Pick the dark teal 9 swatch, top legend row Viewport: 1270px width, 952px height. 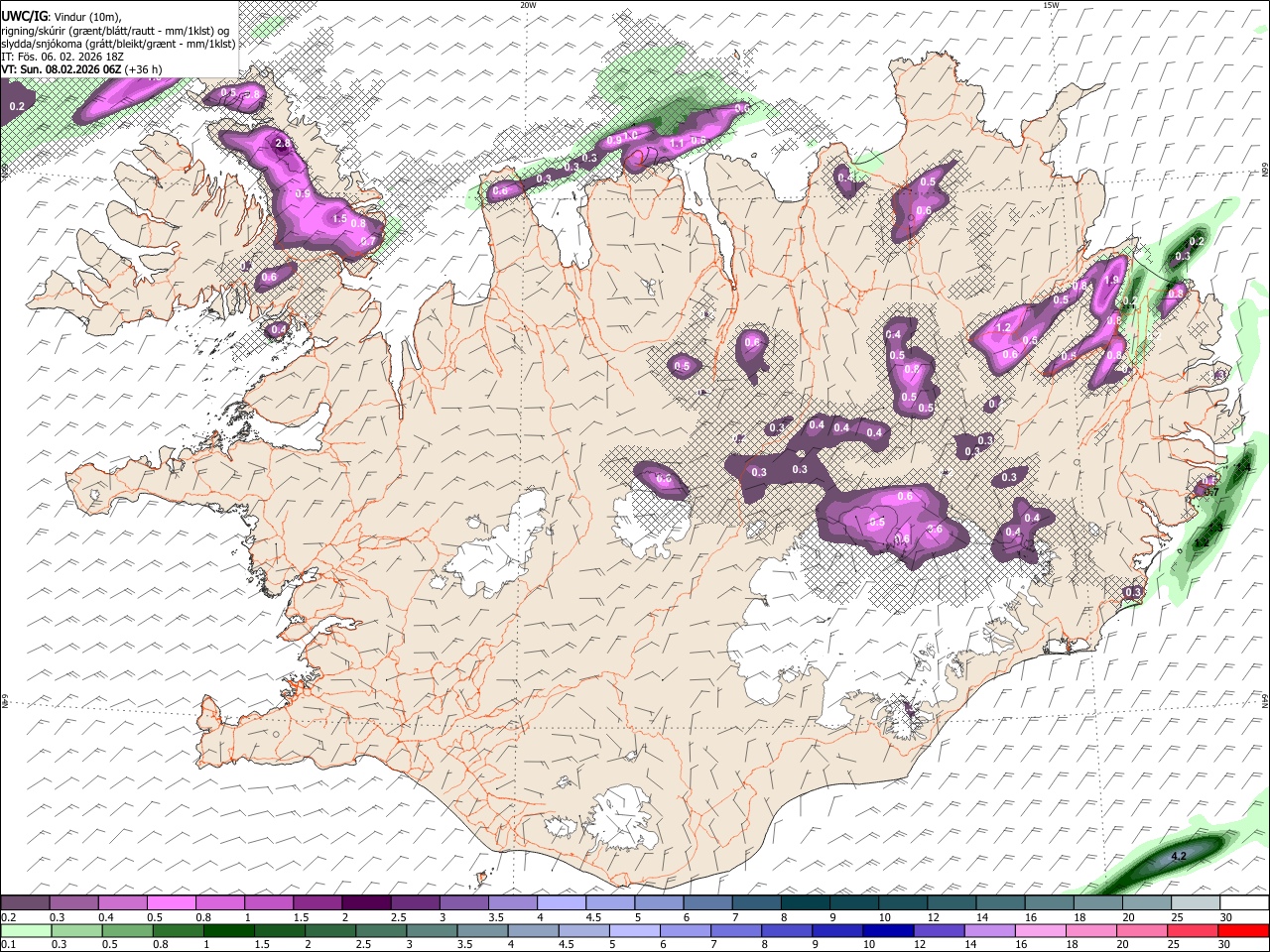(x=854, y=903)
